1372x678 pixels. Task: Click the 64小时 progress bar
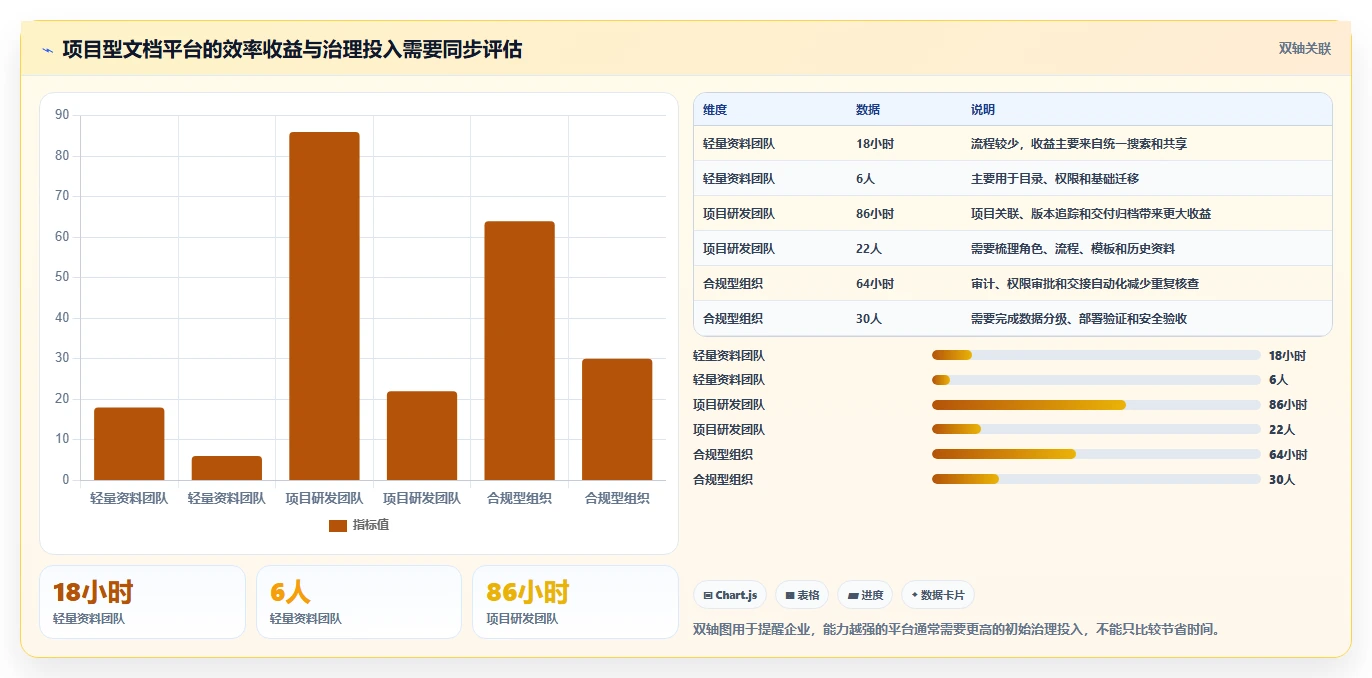tap(1096, 454)
